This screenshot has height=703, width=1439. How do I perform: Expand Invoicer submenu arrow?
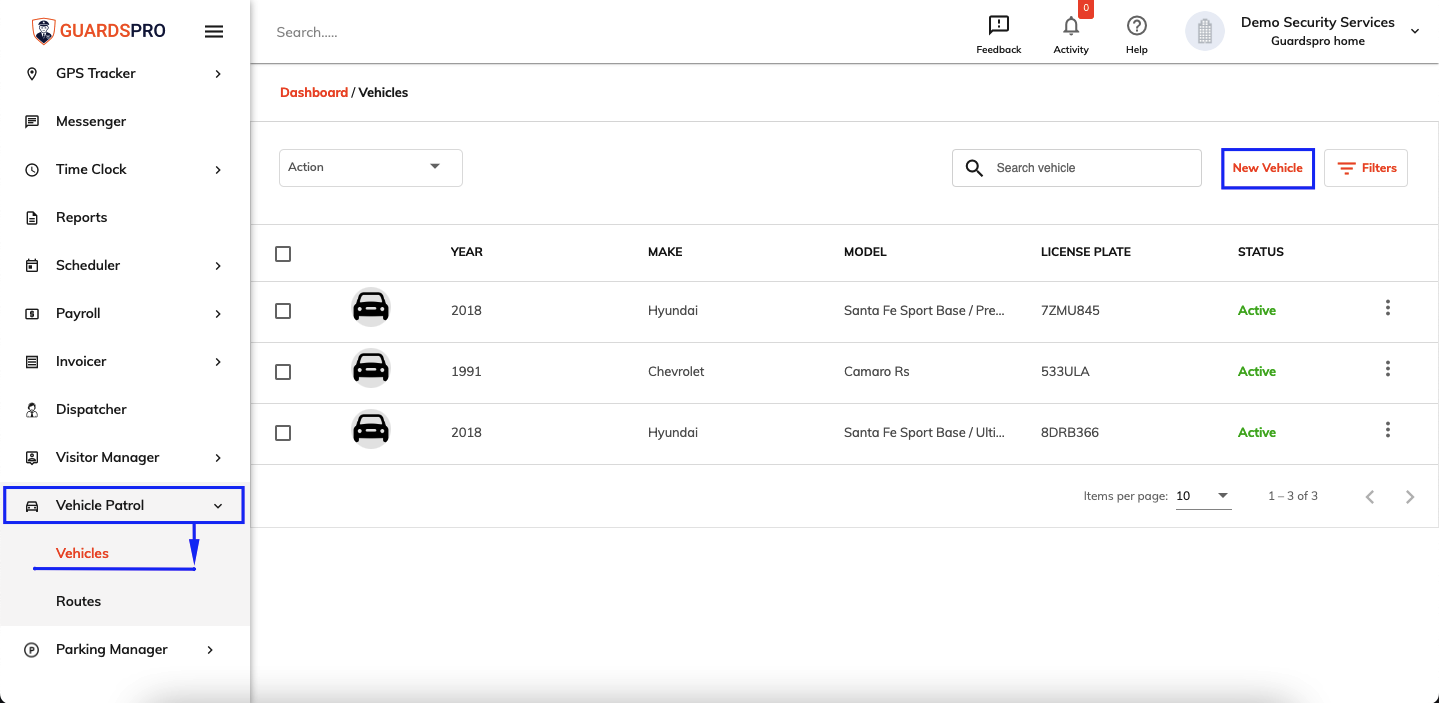coord(218,362)
